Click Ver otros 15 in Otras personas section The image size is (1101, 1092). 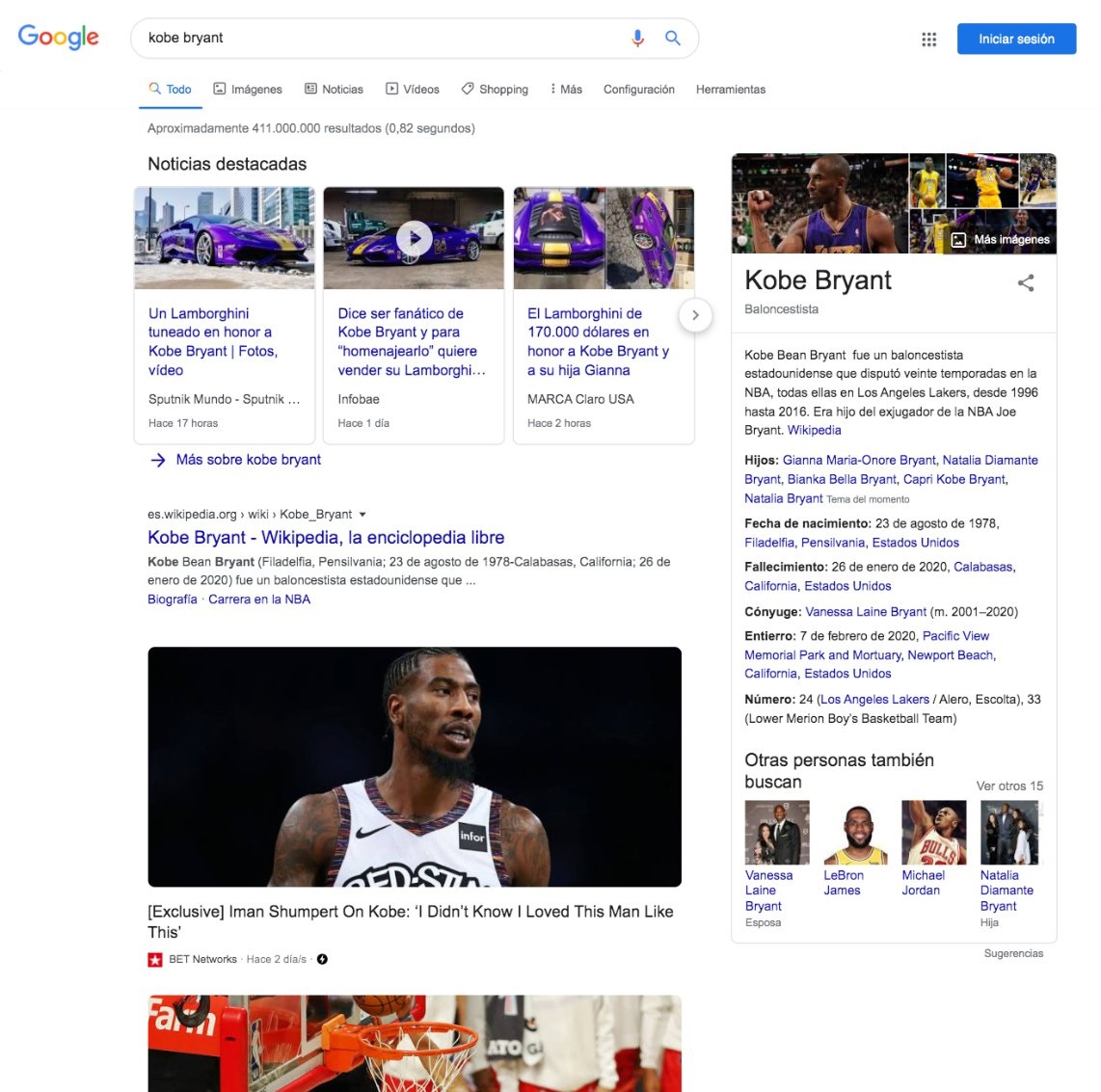coord(1008,786)
